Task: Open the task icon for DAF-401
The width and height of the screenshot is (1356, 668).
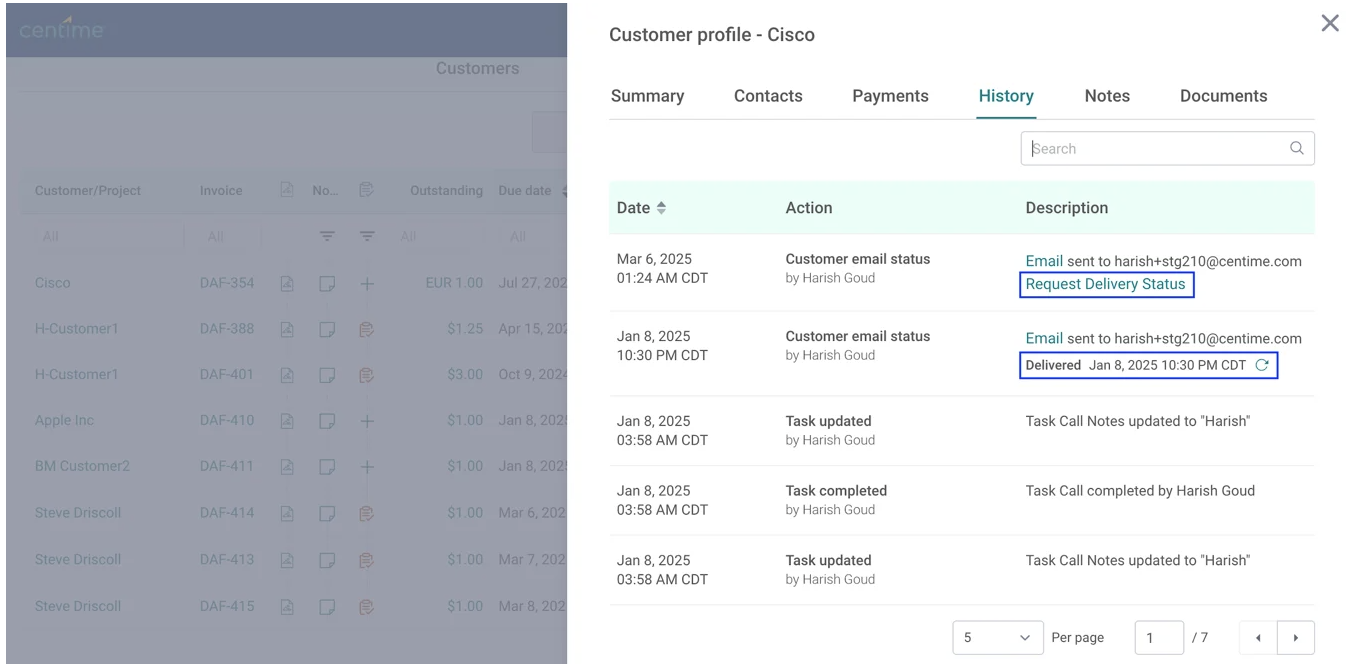Action: pos(367,375)
